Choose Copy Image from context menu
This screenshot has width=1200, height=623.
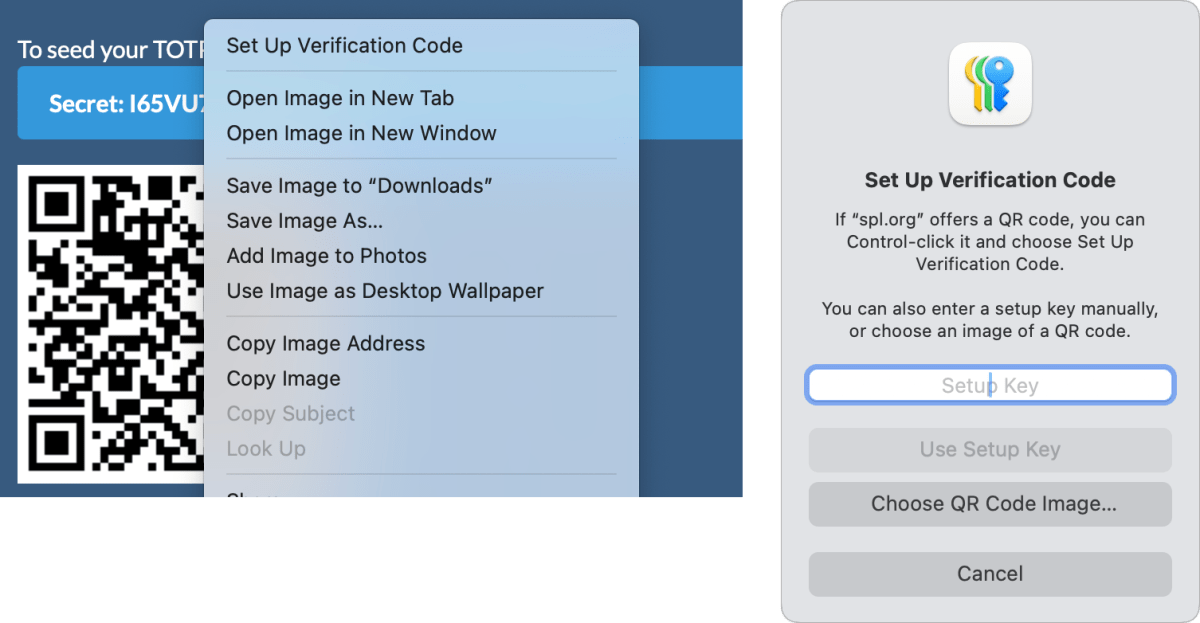(283, 379)
